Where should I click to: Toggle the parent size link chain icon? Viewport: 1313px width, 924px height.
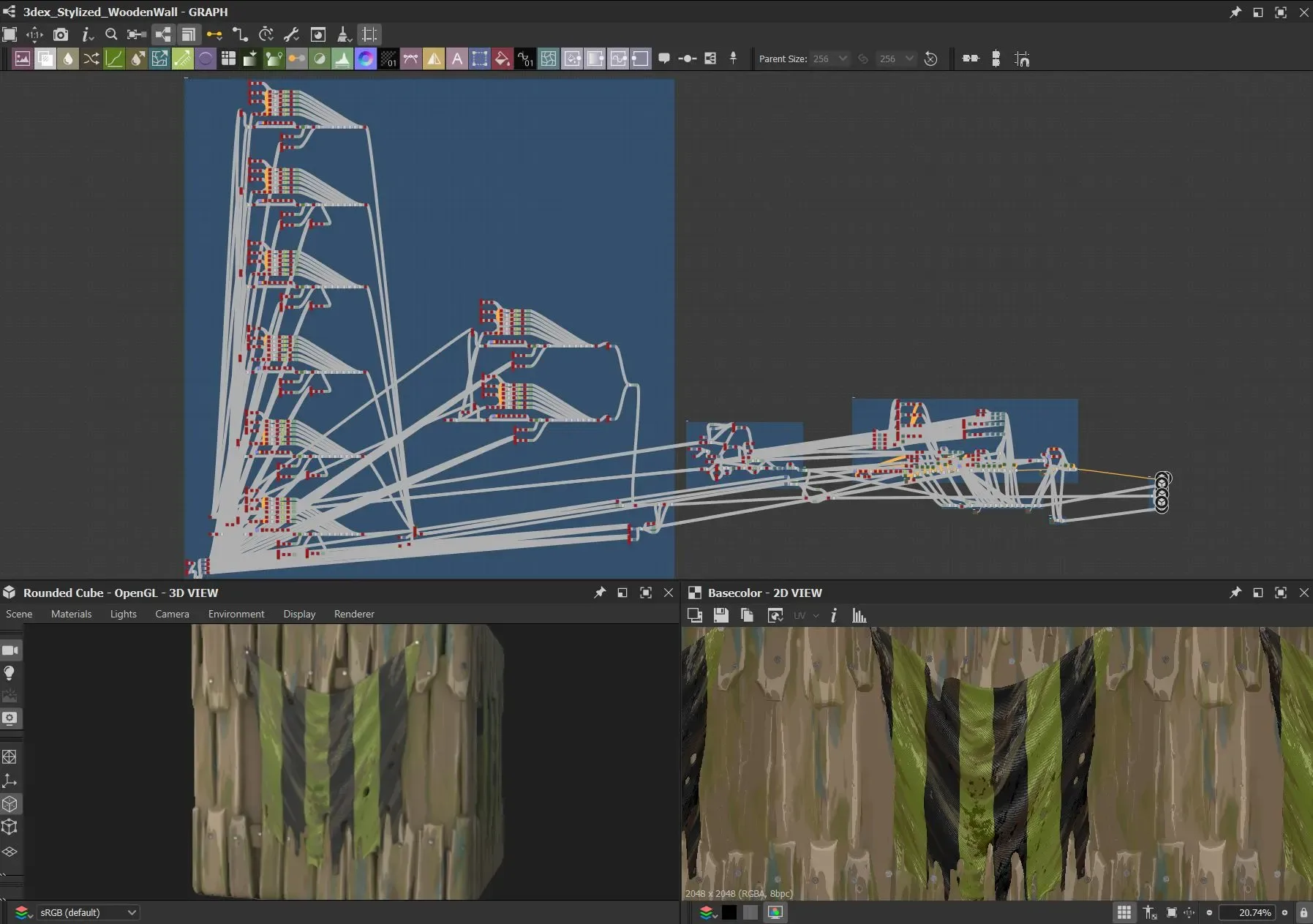863,59
